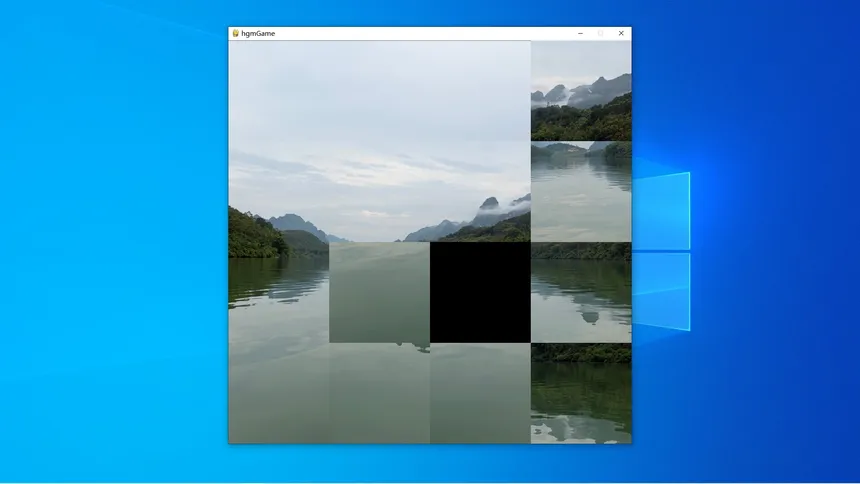The height and width of the screenshot is (484, 860).
Task: Select the water tile with dark rippled reflection
Action: pos(279,292)
